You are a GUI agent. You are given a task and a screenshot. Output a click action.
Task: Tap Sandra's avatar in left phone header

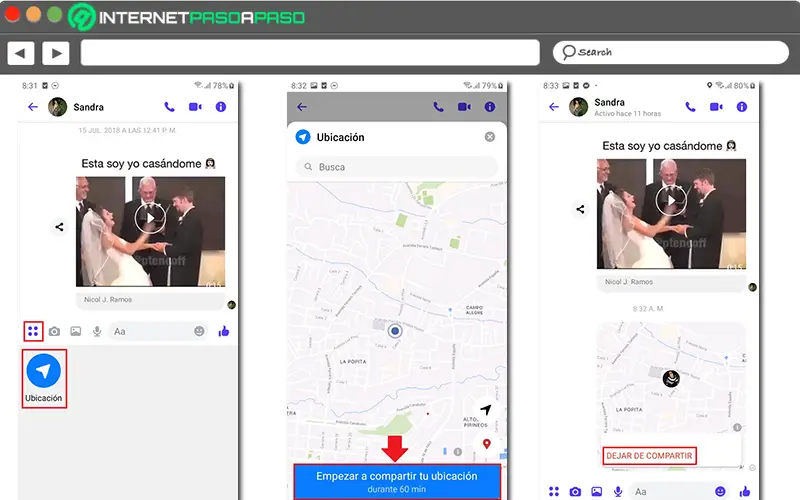pos(57,107)
